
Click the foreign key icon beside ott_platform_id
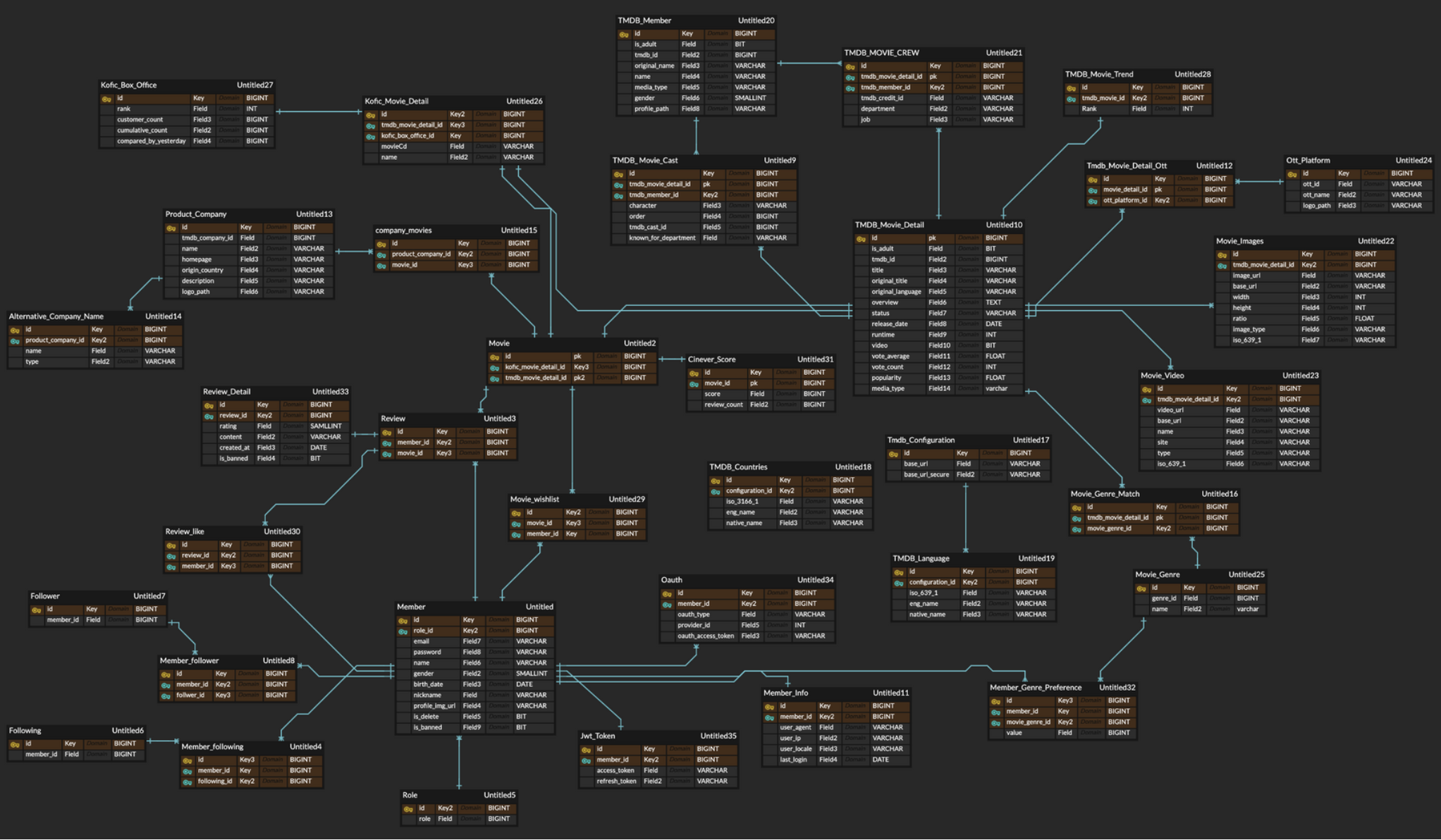click(x=1093, y=202)
